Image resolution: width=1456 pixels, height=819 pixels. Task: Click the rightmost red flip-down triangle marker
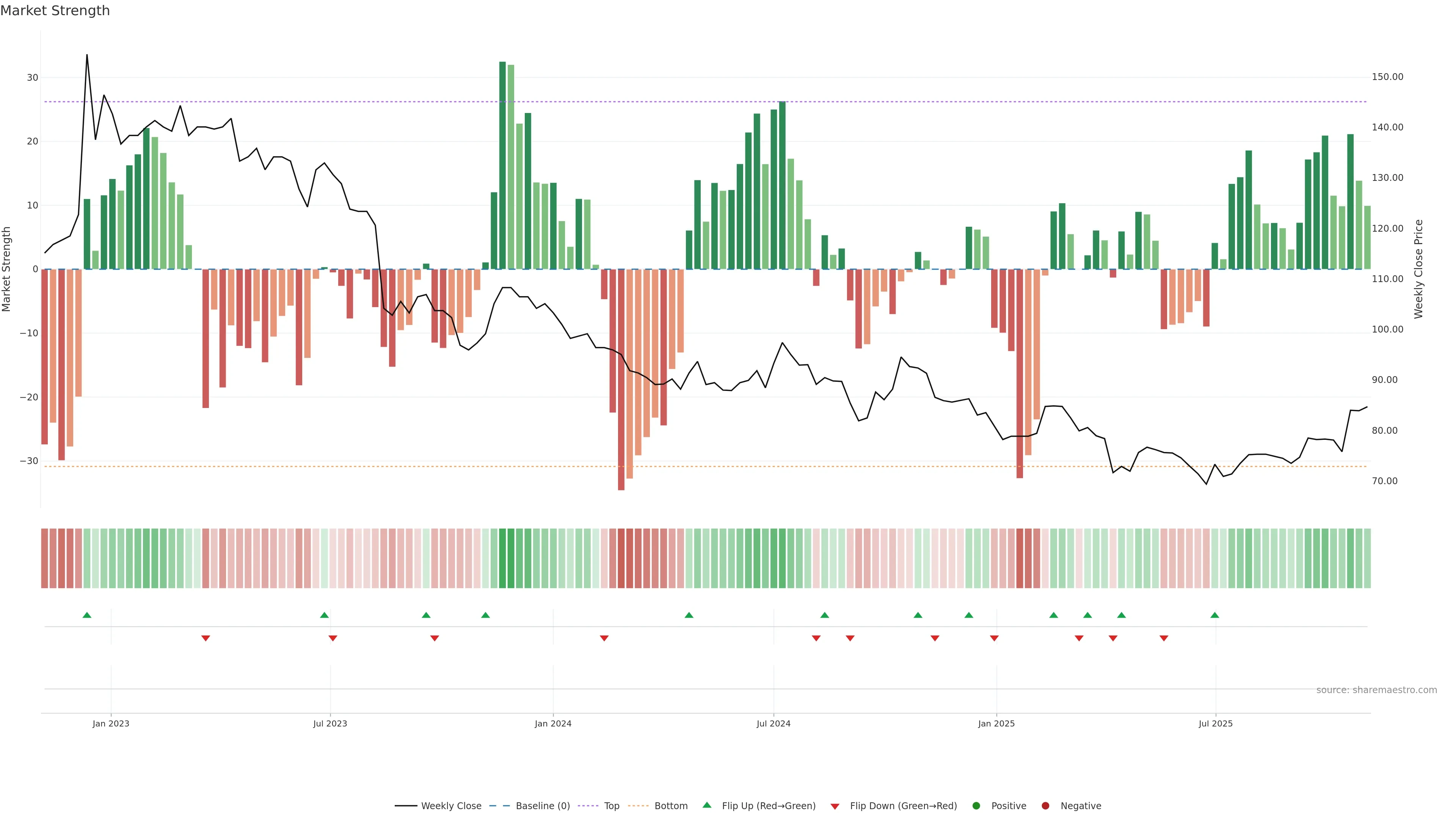pyautogui.click(x=1164, y=638)
